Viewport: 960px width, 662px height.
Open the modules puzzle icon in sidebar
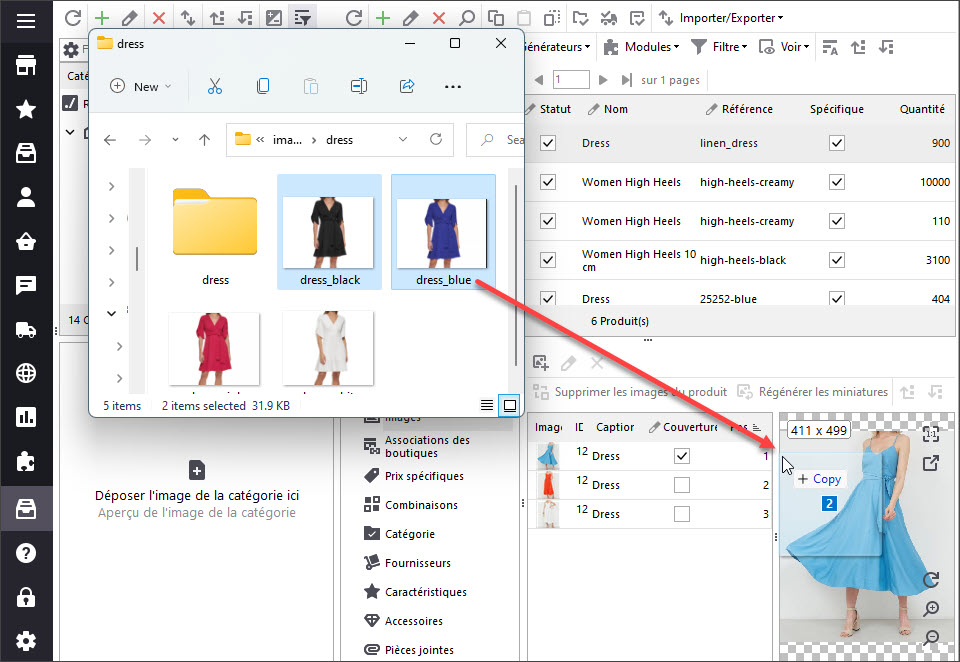26,461
